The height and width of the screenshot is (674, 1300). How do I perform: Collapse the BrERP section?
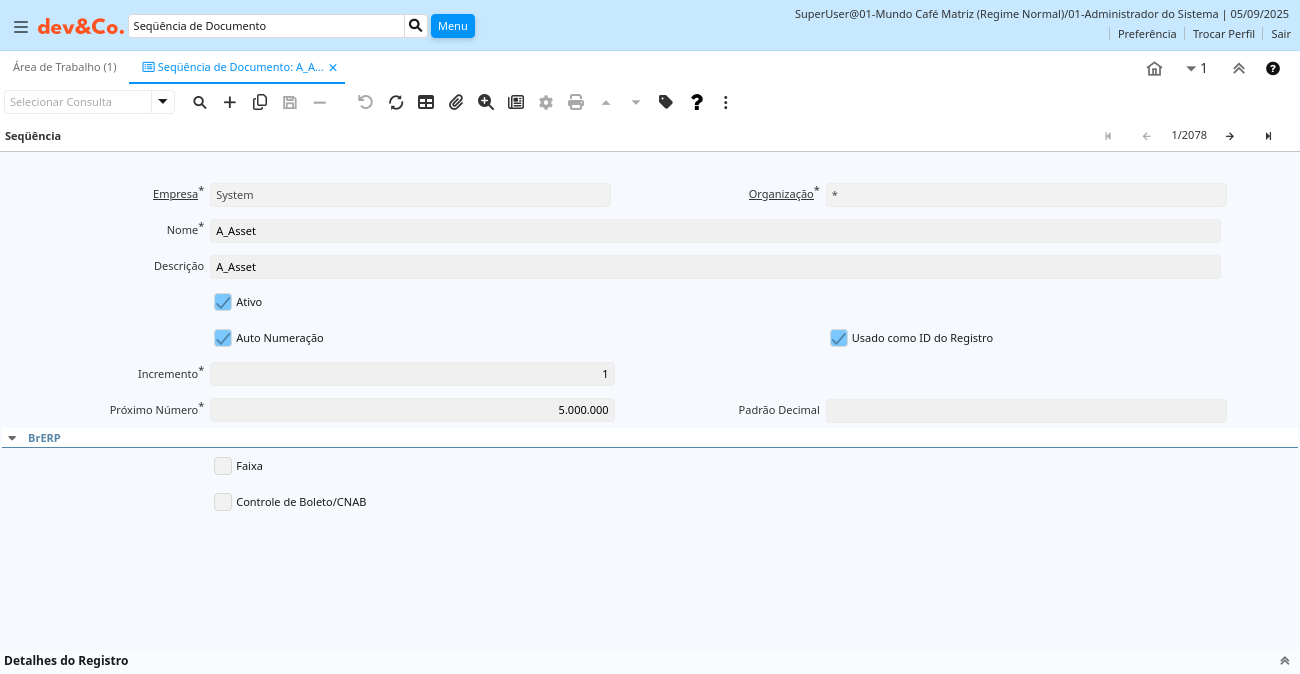coord(12,438)
